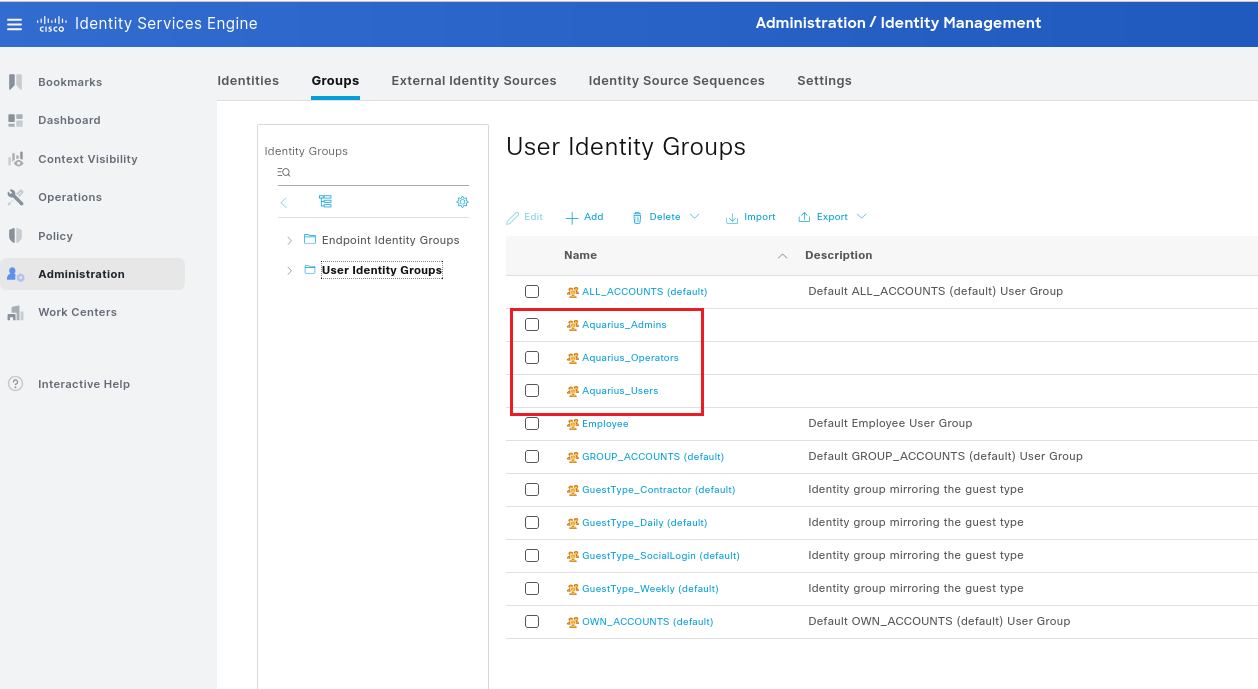Open the GuestType_Contractor (default) link
Image resolution: width=1258 pixels, height=689 pixels.
click(x=658, y=490)
